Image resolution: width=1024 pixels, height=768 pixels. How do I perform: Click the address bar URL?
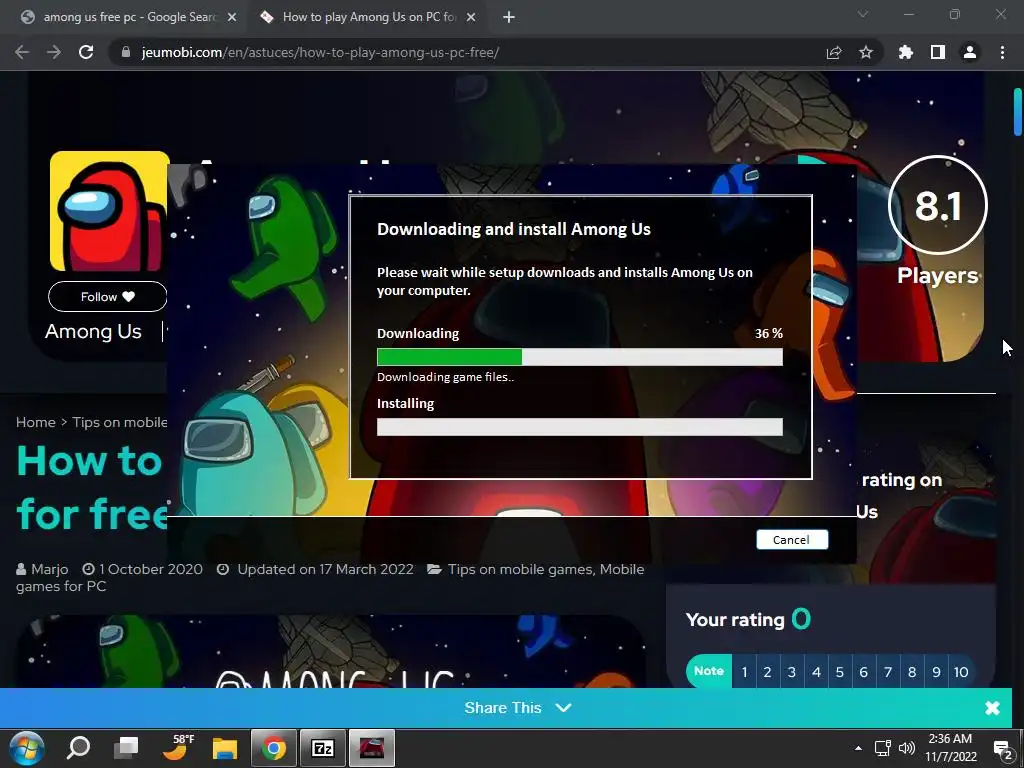[320, 52]
